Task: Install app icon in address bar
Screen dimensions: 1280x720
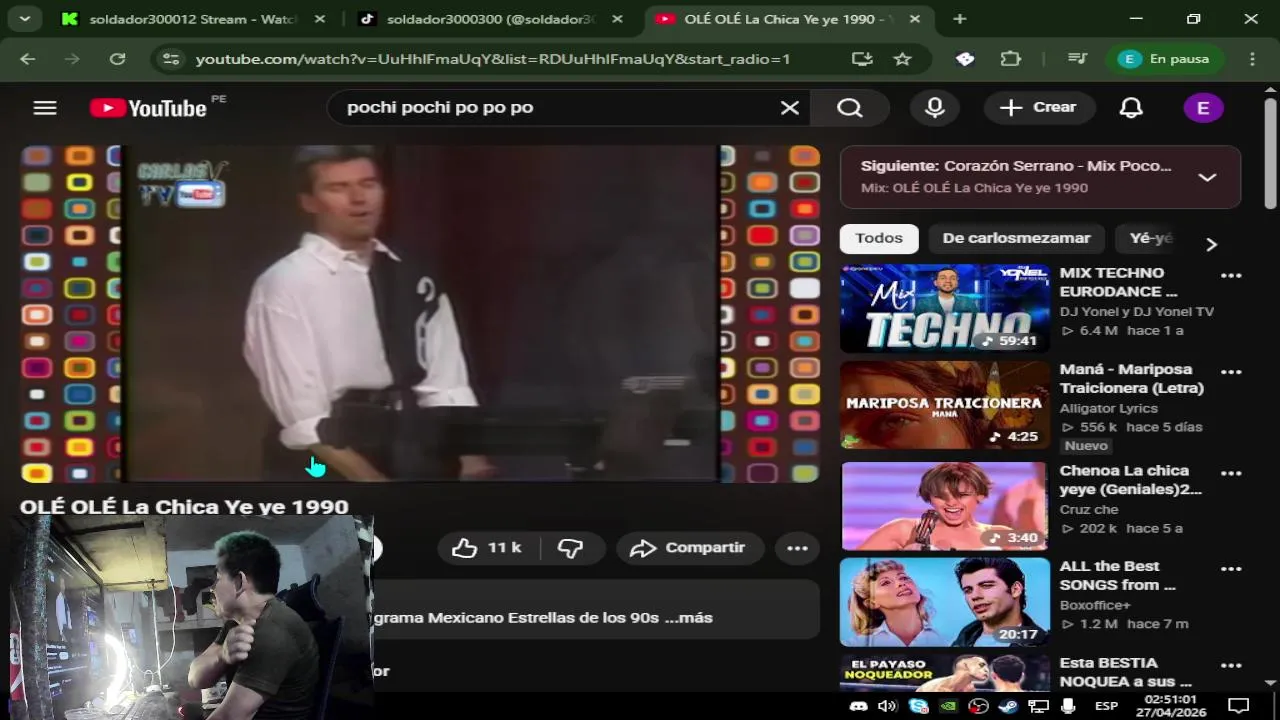Action: click(x=862, y=59)
